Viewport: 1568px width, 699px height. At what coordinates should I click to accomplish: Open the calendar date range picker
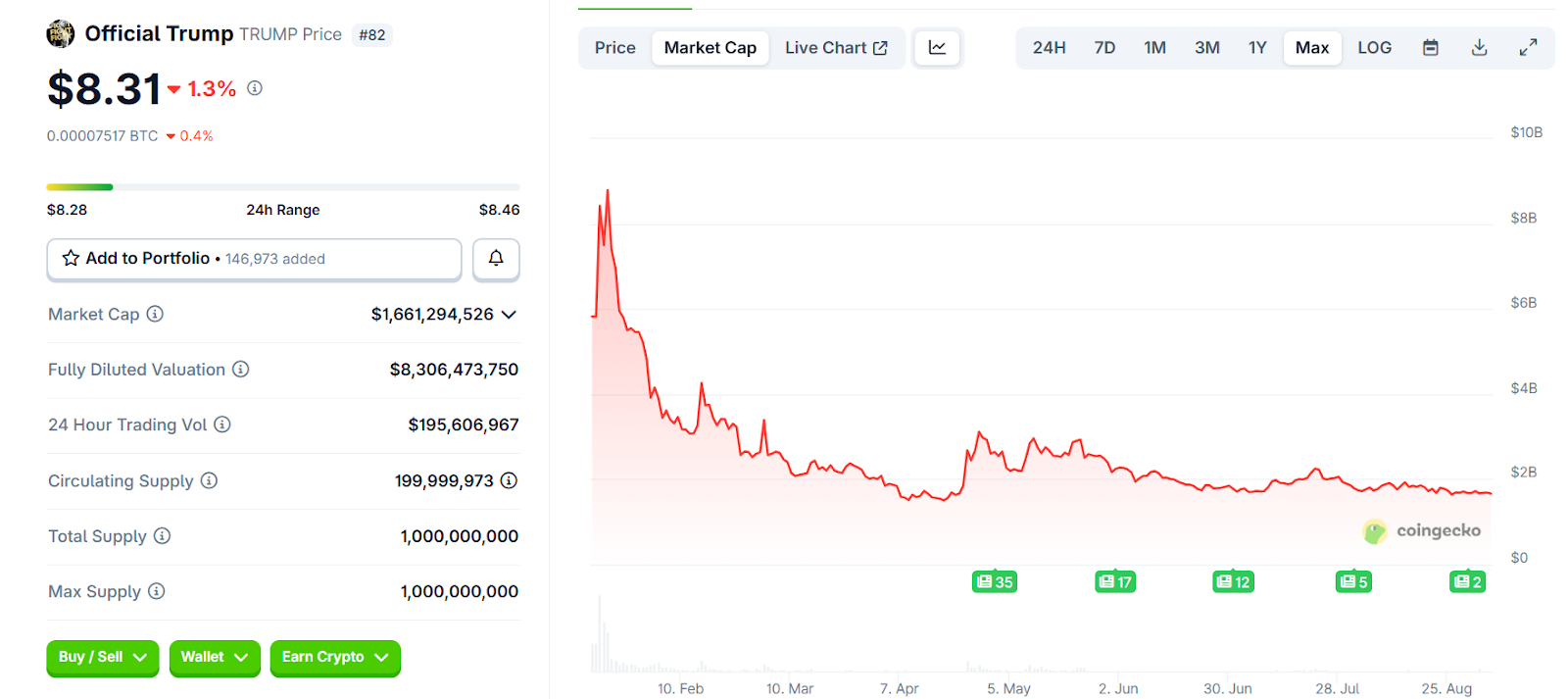[1430, 48]
